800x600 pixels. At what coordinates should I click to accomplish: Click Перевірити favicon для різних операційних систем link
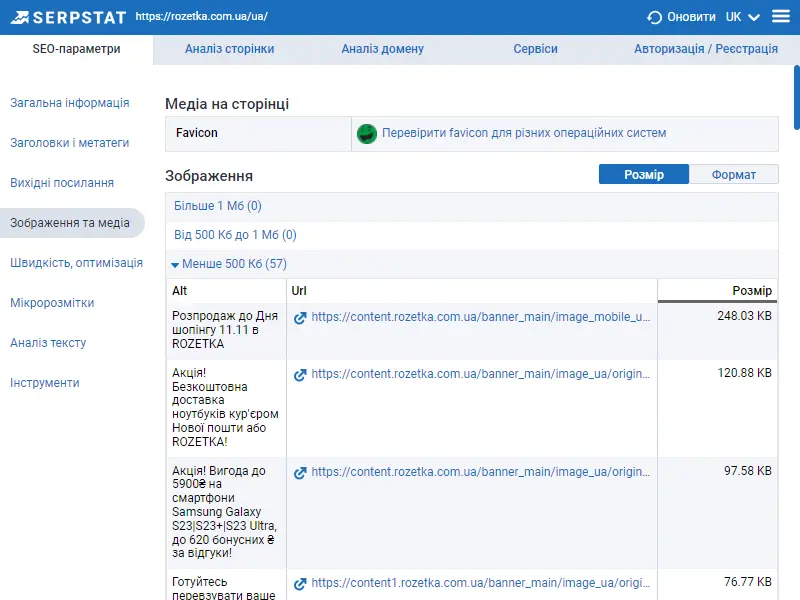[x=524, y=133]
